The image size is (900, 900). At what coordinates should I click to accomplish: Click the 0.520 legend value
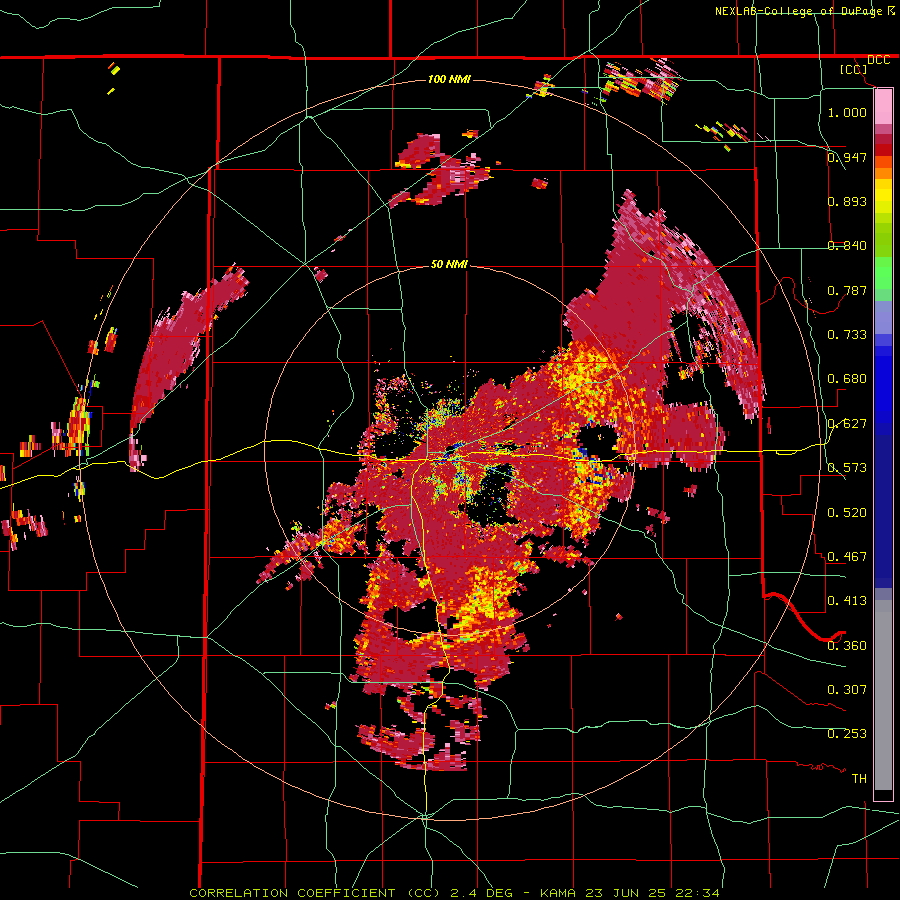point(847,512)
